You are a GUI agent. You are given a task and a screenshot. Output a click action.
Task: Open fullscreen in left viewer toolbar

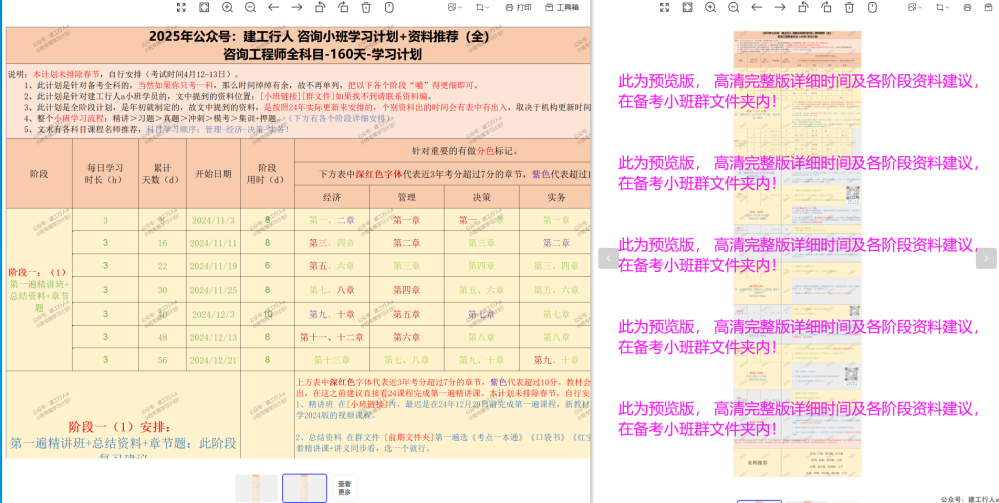pyautogui.click(x=182, y=7)
